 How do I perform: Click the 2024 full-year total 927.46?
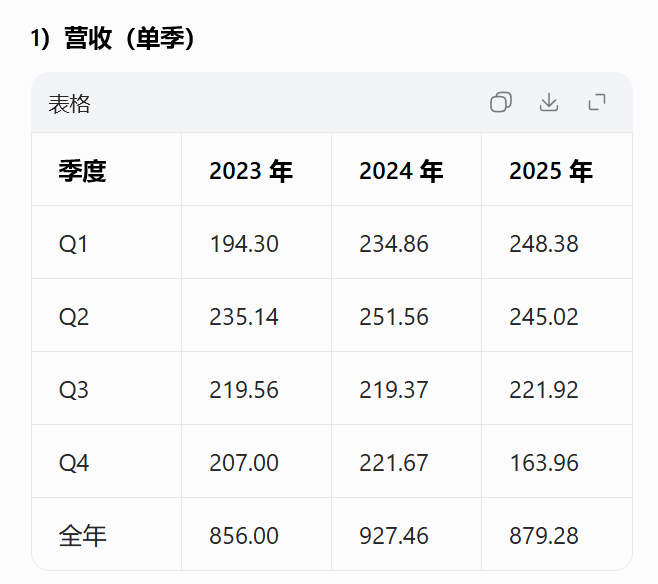click(394, 536)
